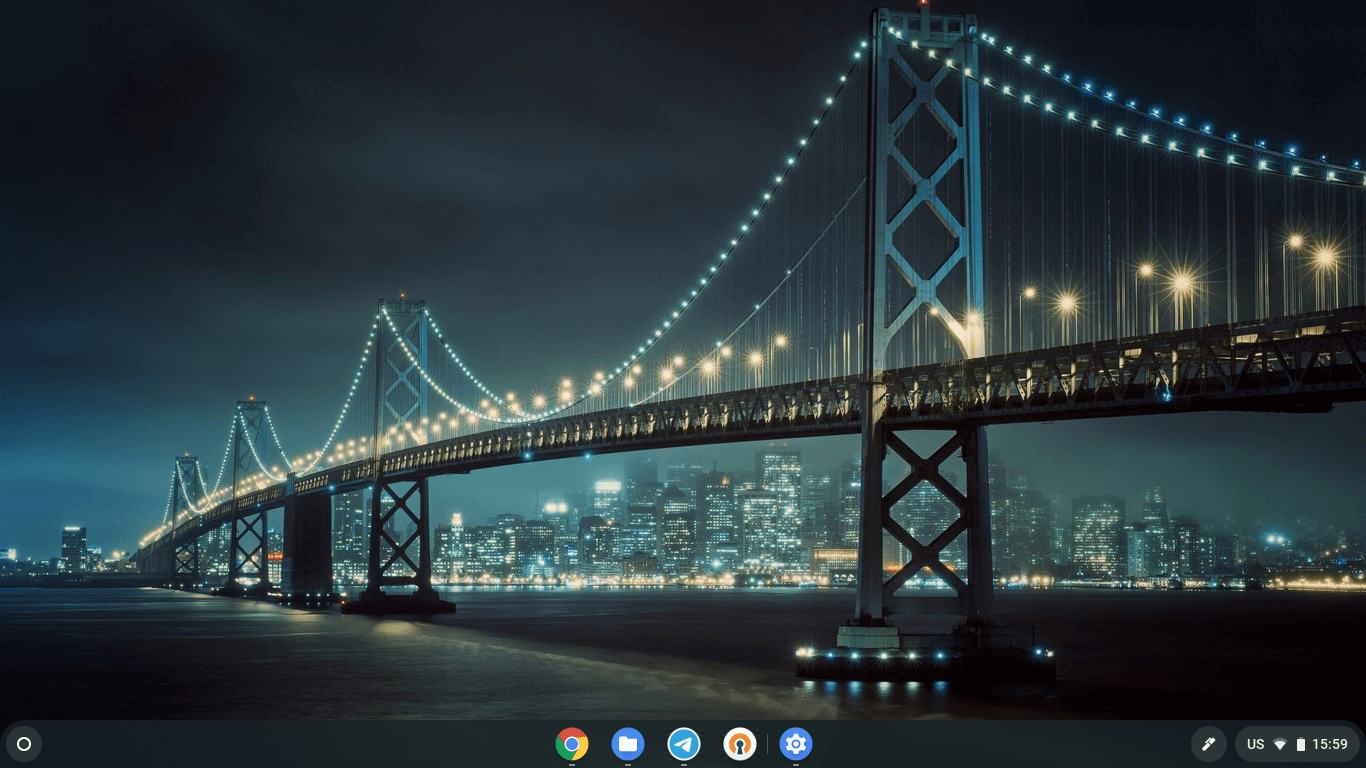This screenshot has height=768, width=1366.
Task: Open the stylus tools pen button
Action: pyautogui.click(x=1208, y=744)
